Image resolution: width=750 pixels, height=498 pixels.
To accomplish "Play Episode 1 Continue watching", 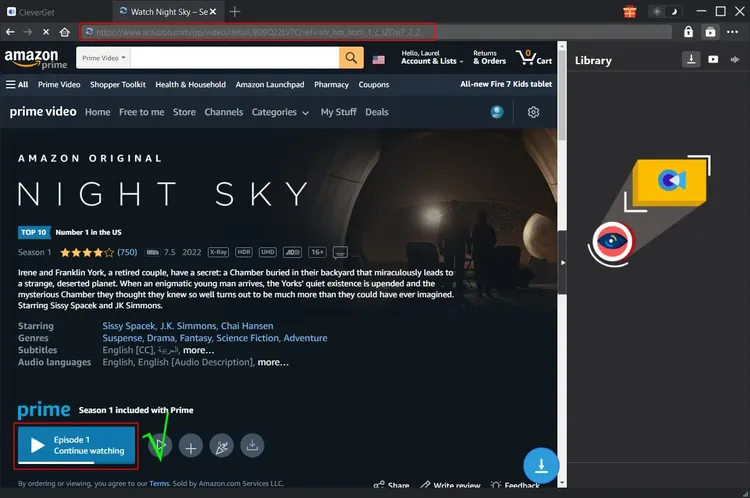I will click(x=76, y=445).
